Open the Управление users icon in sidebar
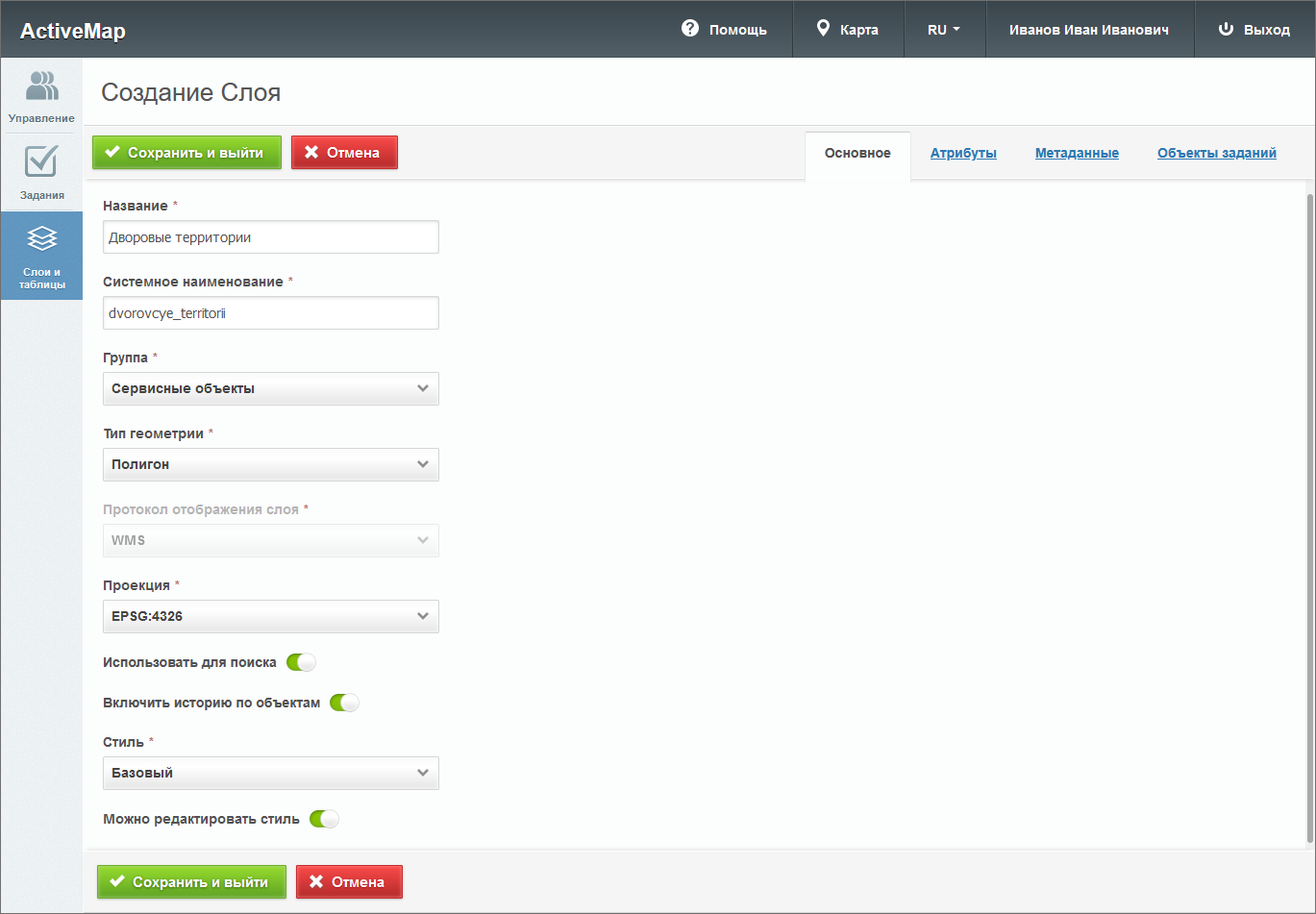The width and height of the screenshot is (1316, 914). (x=41, y=86)
